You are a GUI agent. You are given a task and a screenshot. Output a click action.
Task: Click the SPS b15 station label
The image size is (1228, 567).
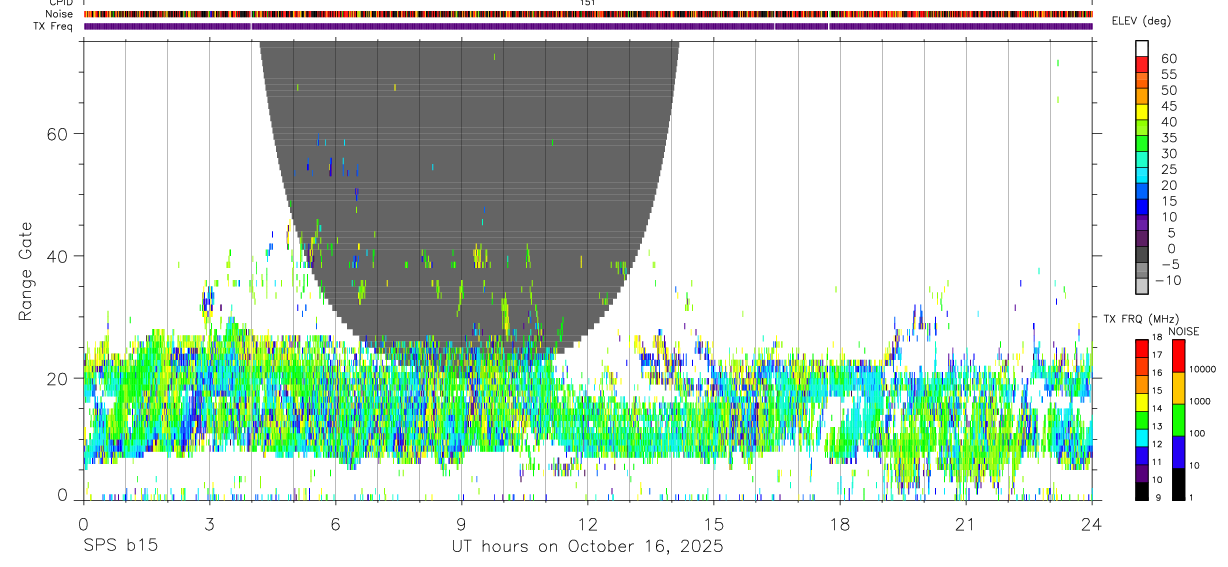120,547
